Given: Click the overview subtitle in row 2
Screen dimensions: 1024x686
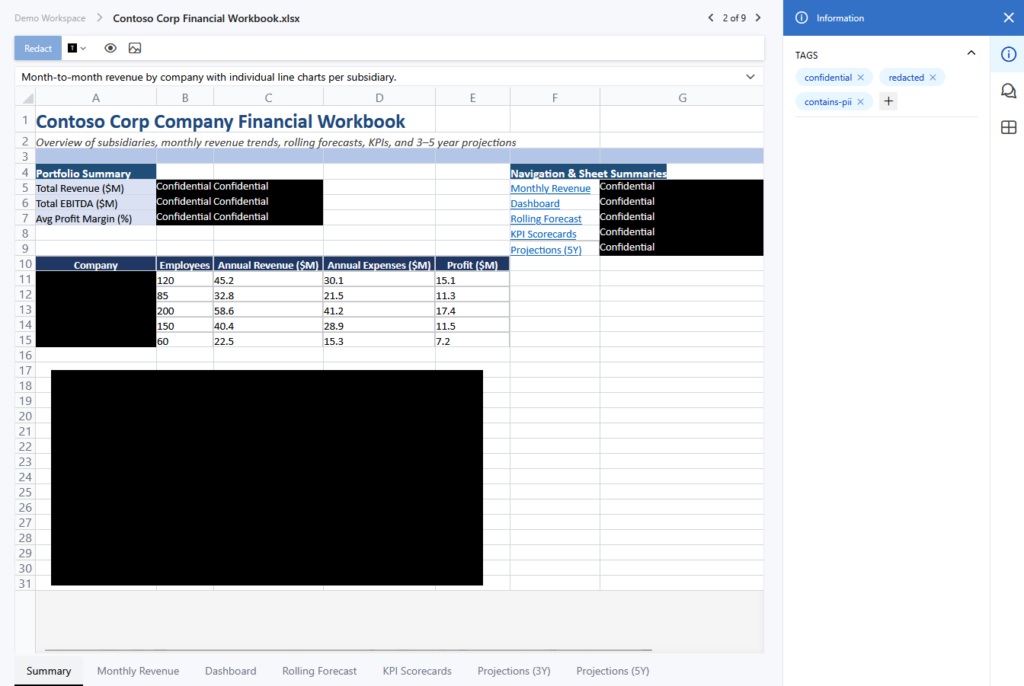Looking at the screenshot, I should 276,142.
